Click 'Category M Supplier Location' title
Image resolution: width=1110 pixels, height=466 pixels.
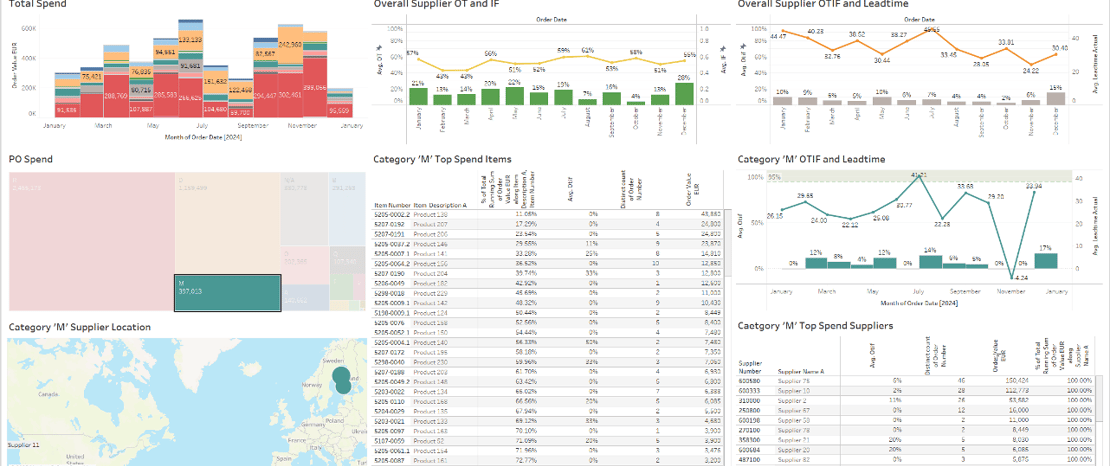[x=79, y=327]
